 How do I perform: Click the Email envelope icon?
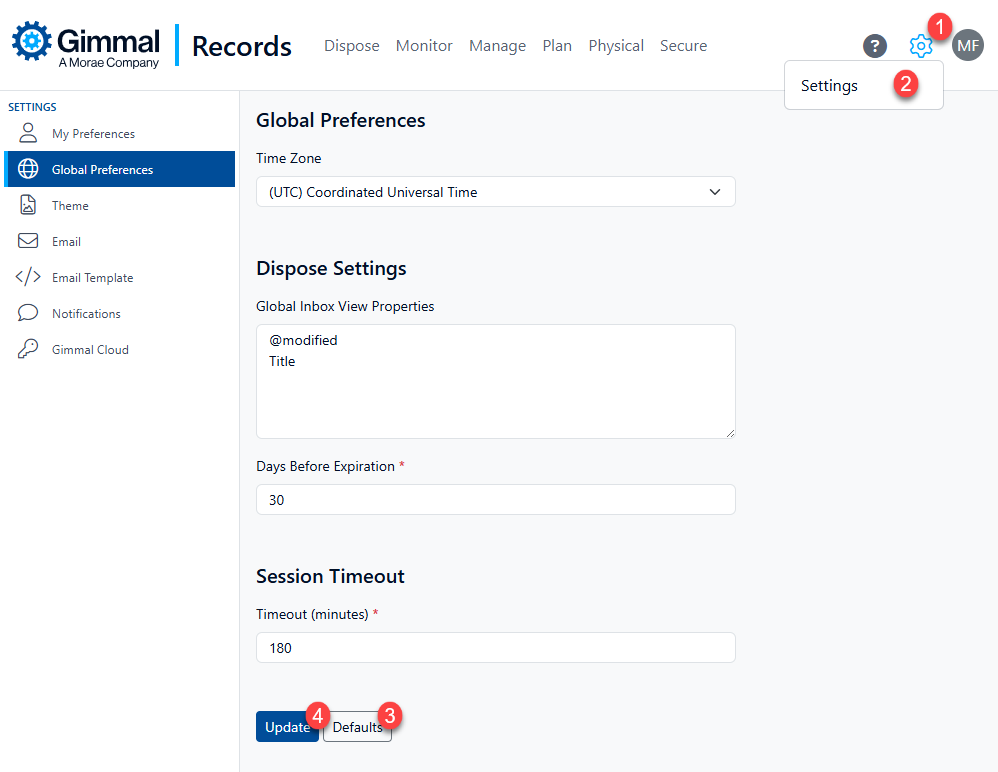coord(28,241)
